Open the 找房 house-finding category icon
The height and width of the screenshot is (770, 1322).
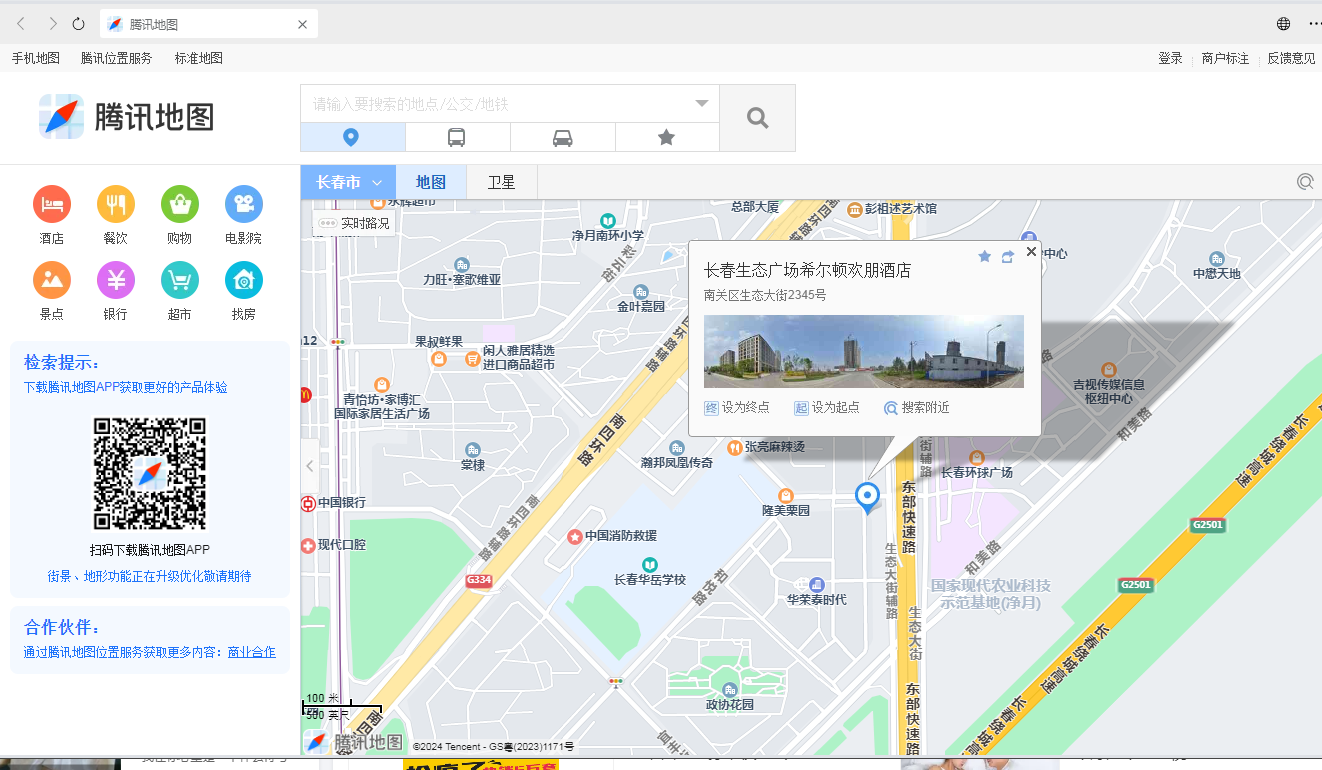[x=244, y=280]
